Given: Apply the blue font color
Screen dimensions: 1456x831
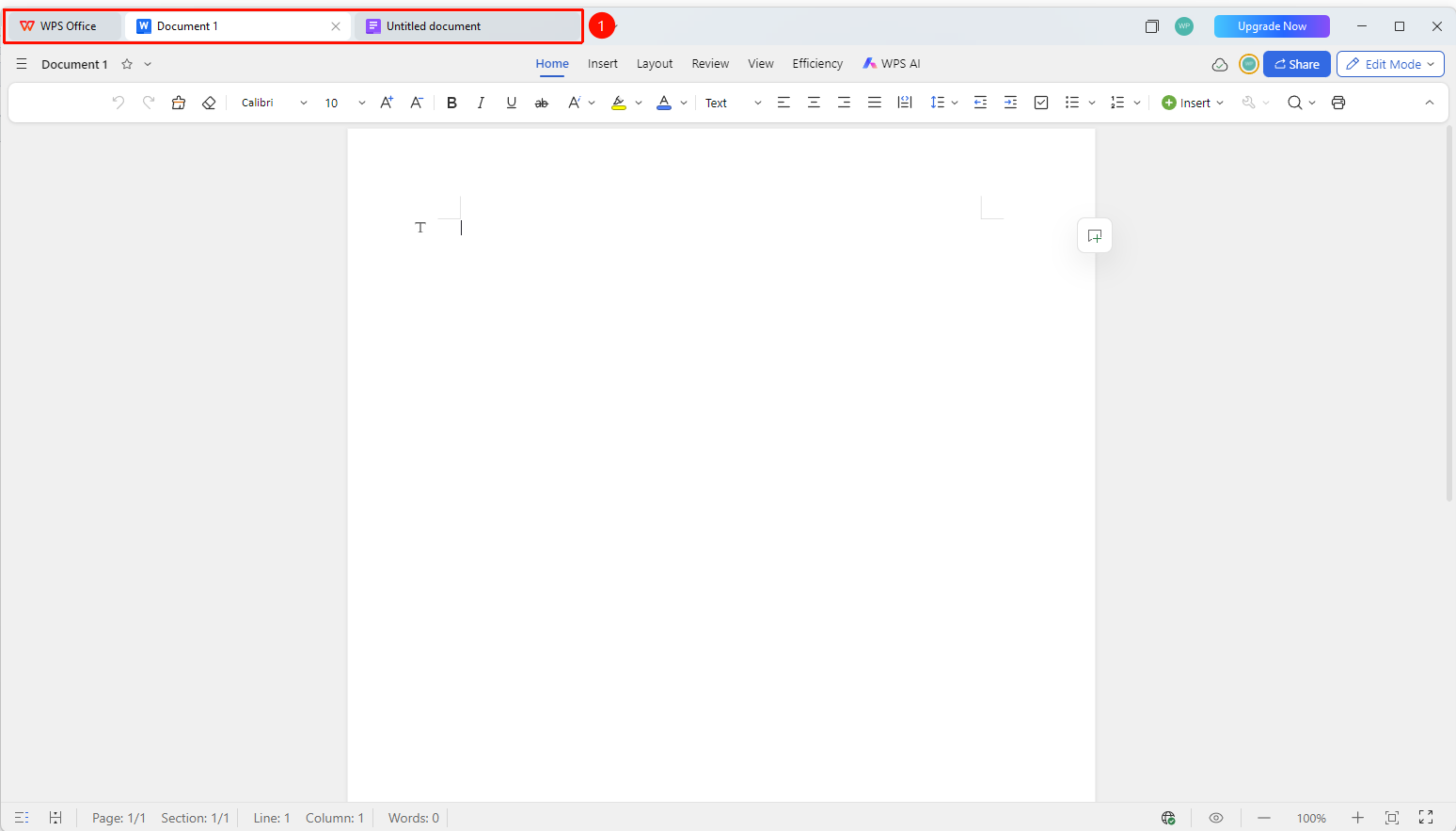Looking at the screenshot, I should click(664, 103).
